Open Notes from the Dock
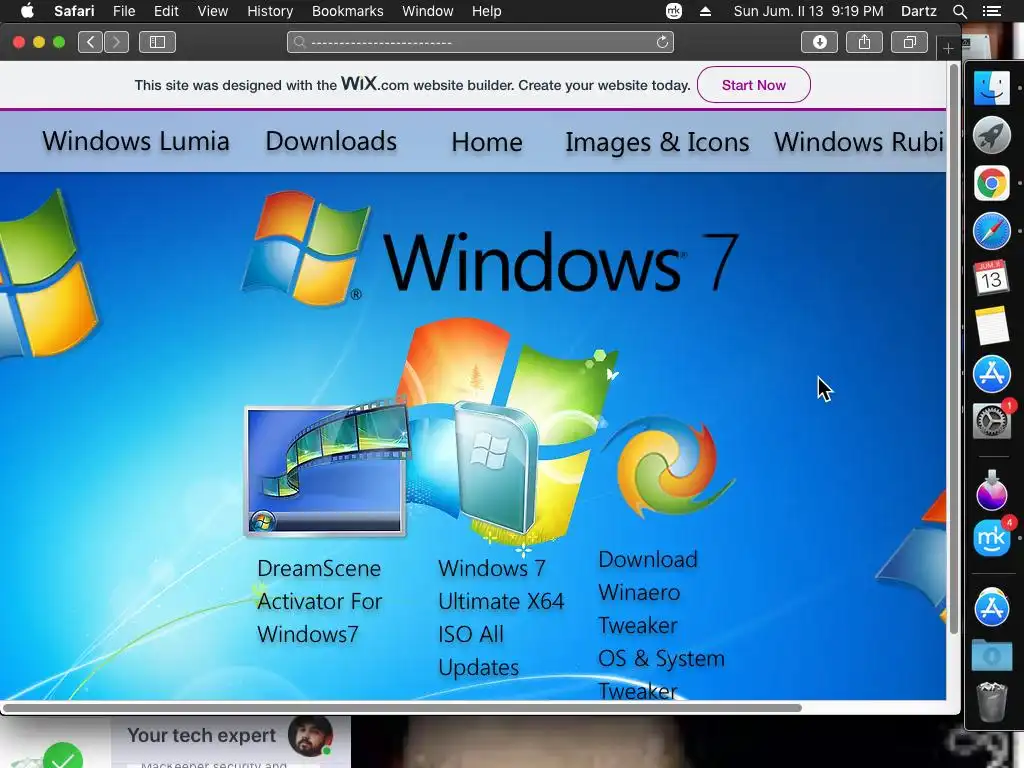The height and width of the screenshot is (768, 1024). [x=991, y=327]
